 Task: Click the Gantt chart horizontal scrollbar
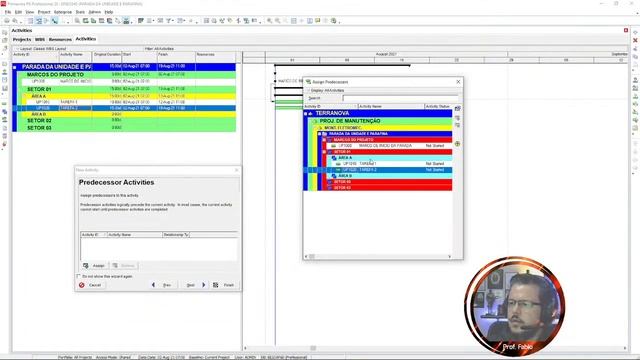tap(435, 348)
